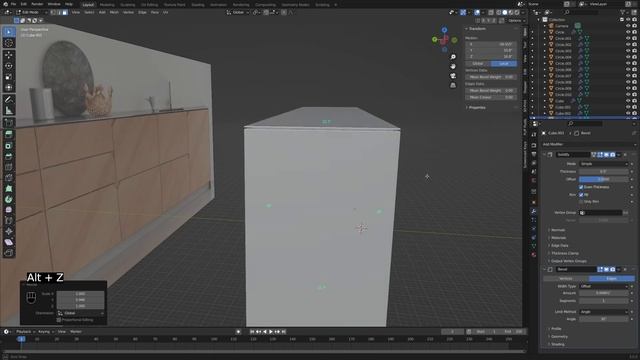Select the Cursor tool in toolbar
Image resolution: width=640 pixels, height=360 pixels.
pyautogui.click(x=9, y=43)
